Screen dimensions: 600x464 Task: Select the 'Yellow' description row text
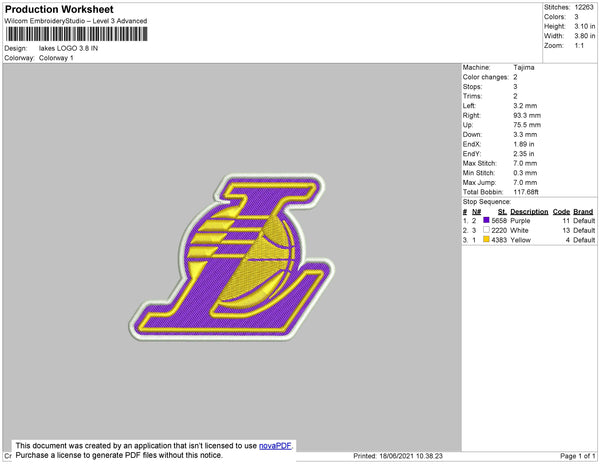[x=520, y=240]
